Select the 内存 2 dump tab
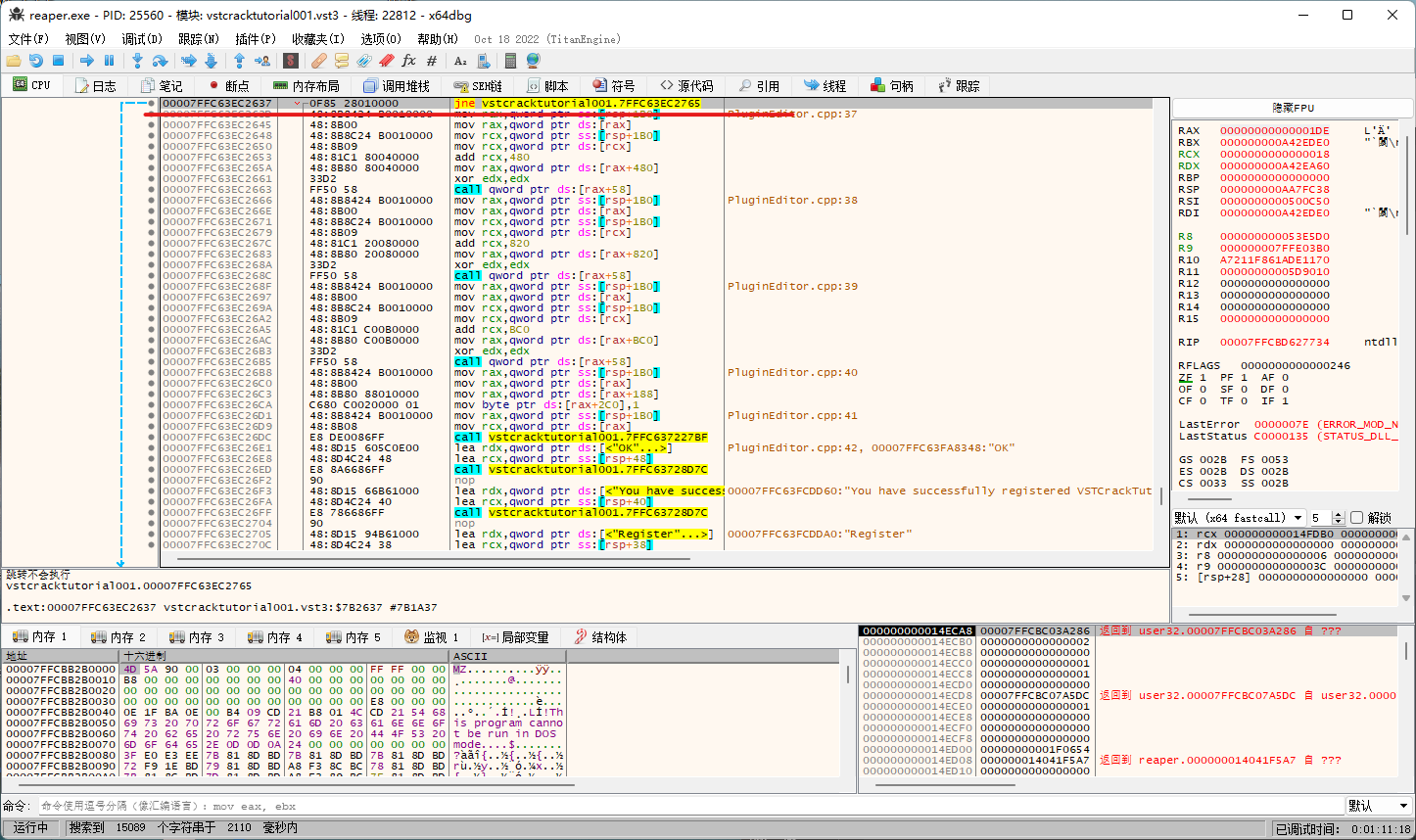Image resolution: width=1416 pixels, height=840 pixels. point(118,637)
